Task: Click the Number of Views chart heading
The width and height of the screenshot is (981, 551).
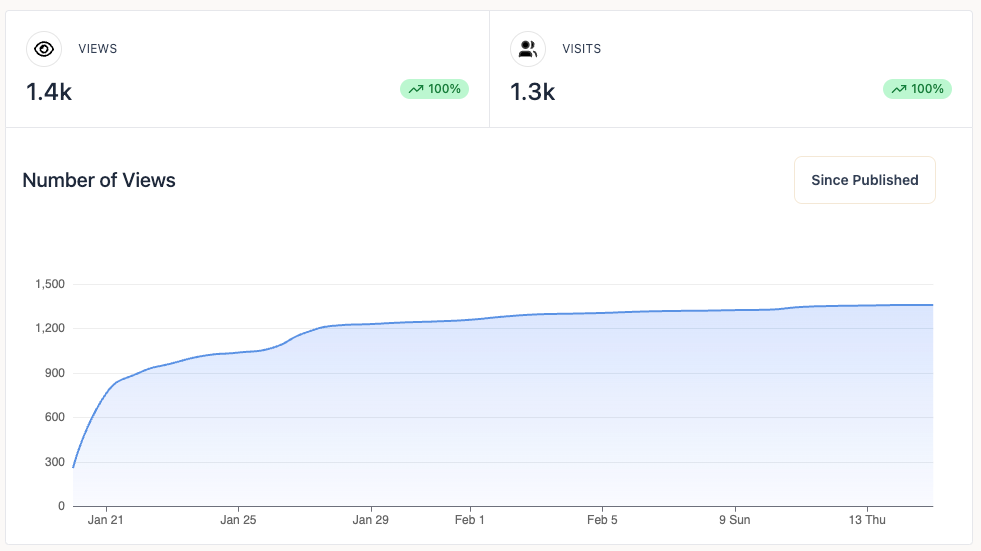Action: click(99, 181)
